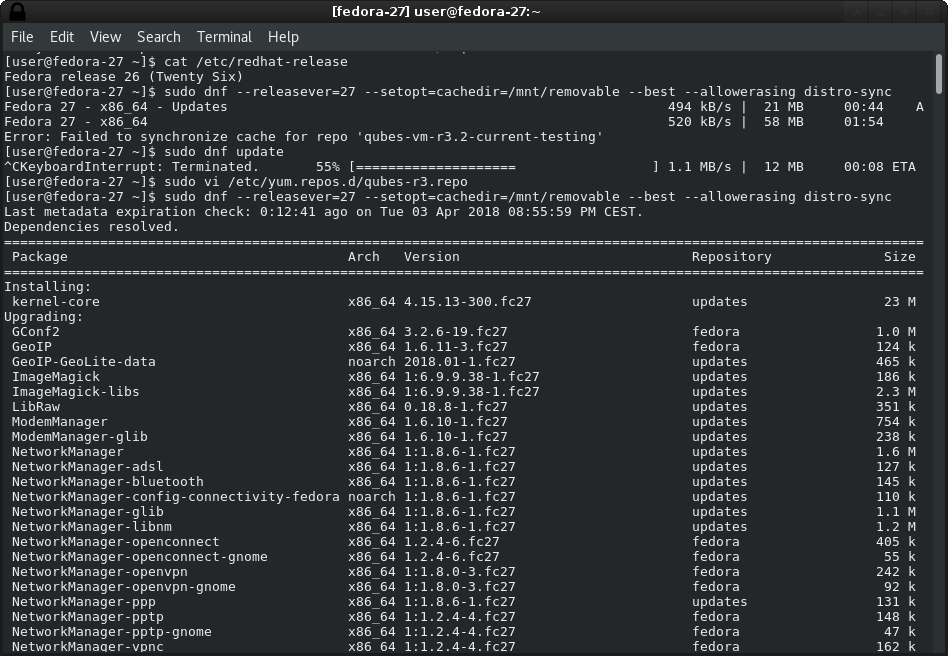Open the Search menu

(x=158, y=37)
